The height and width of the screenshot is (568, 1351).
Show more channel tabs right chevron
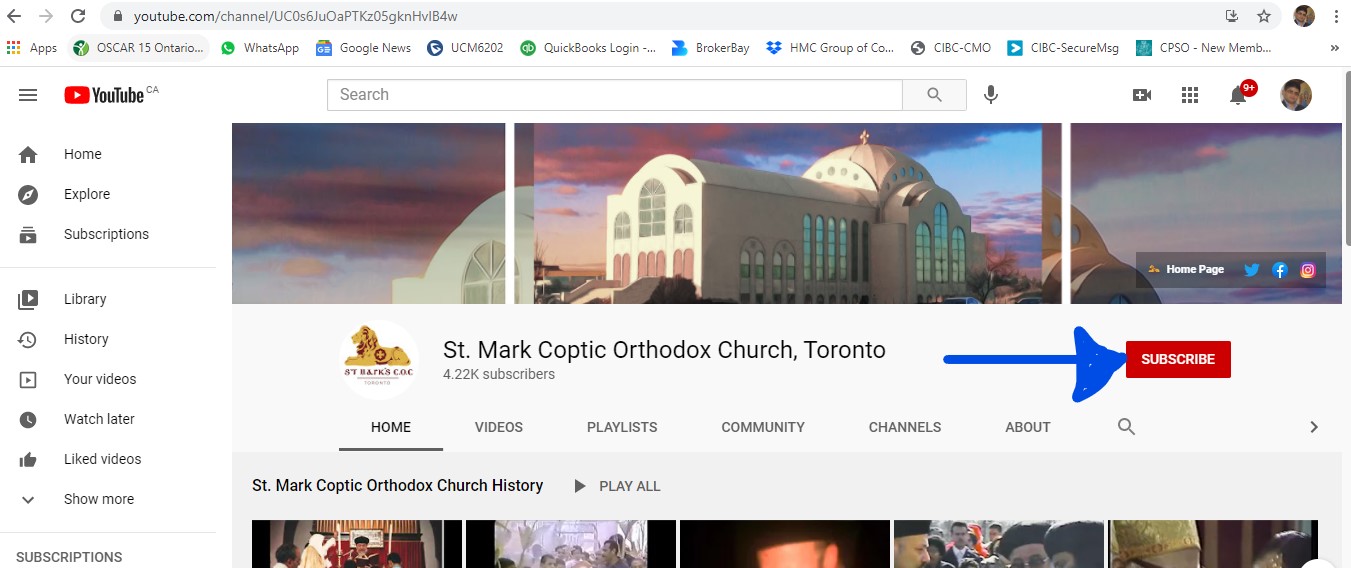(1314, 427)
